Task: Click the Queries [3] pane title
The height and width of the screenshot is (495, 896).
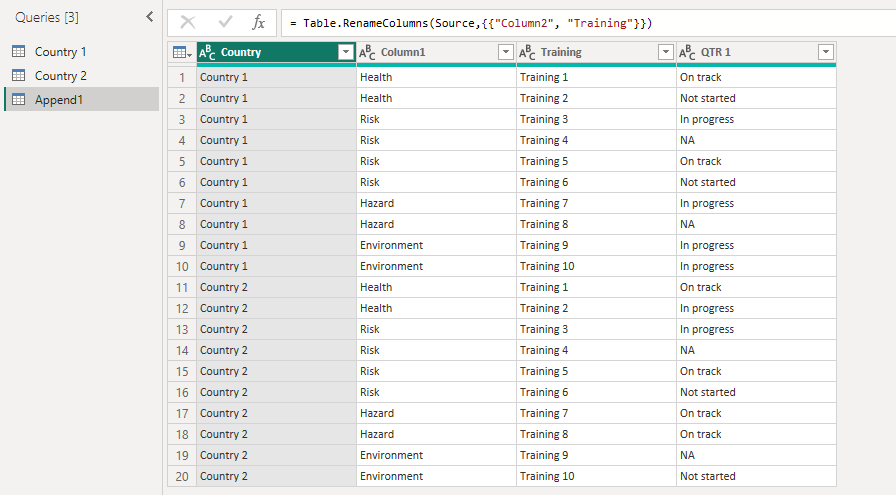Action: point(47,17)
